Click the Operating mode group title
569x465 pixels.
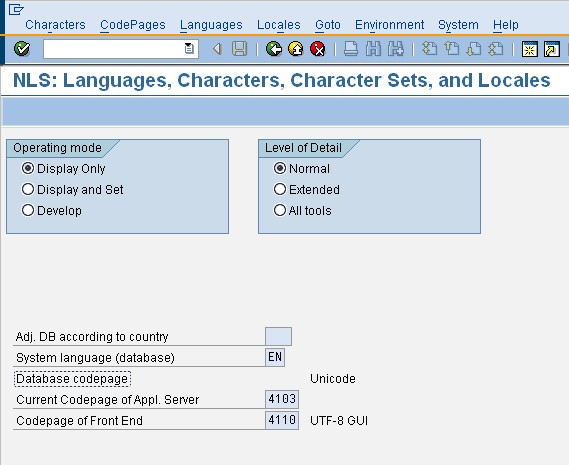57,148
